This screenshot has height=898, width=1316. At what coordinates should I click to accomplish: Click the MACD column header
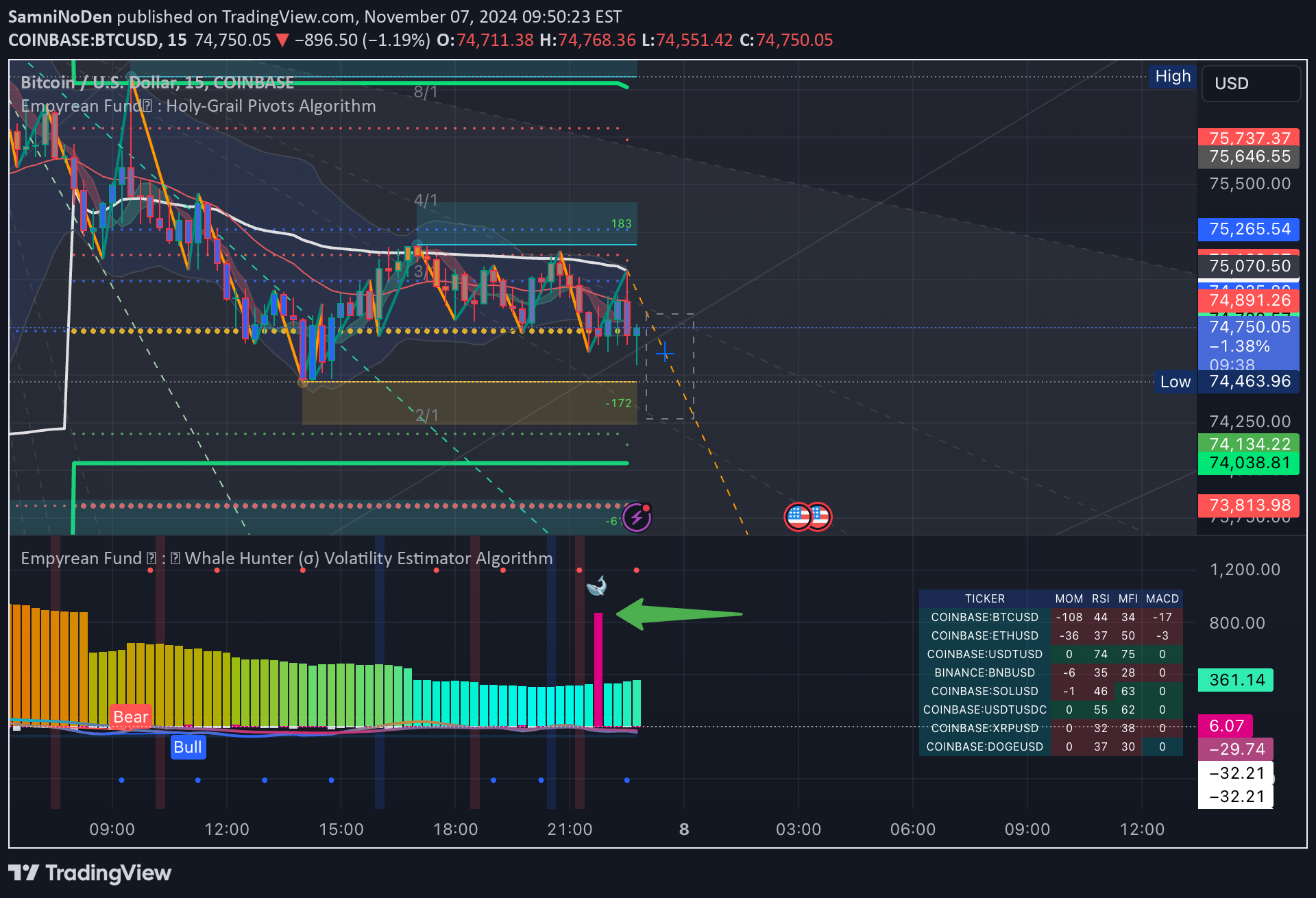tap(1162, 598)
